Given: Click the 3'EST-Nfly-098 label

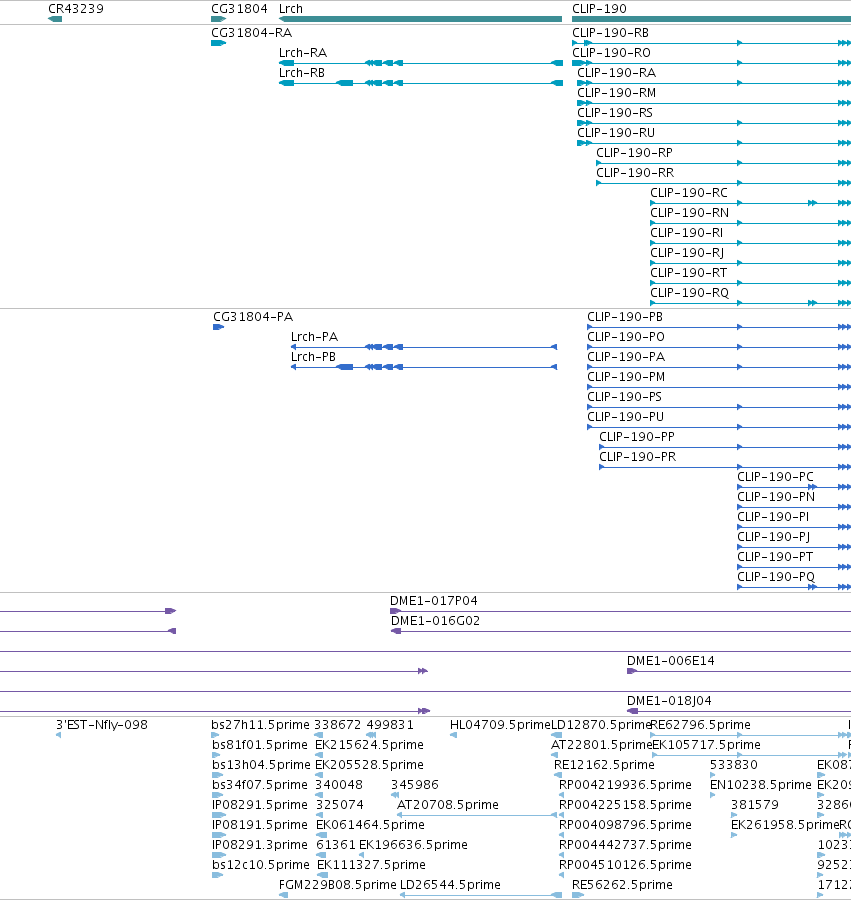Looking at the screenshot, I should click(102, 725).
